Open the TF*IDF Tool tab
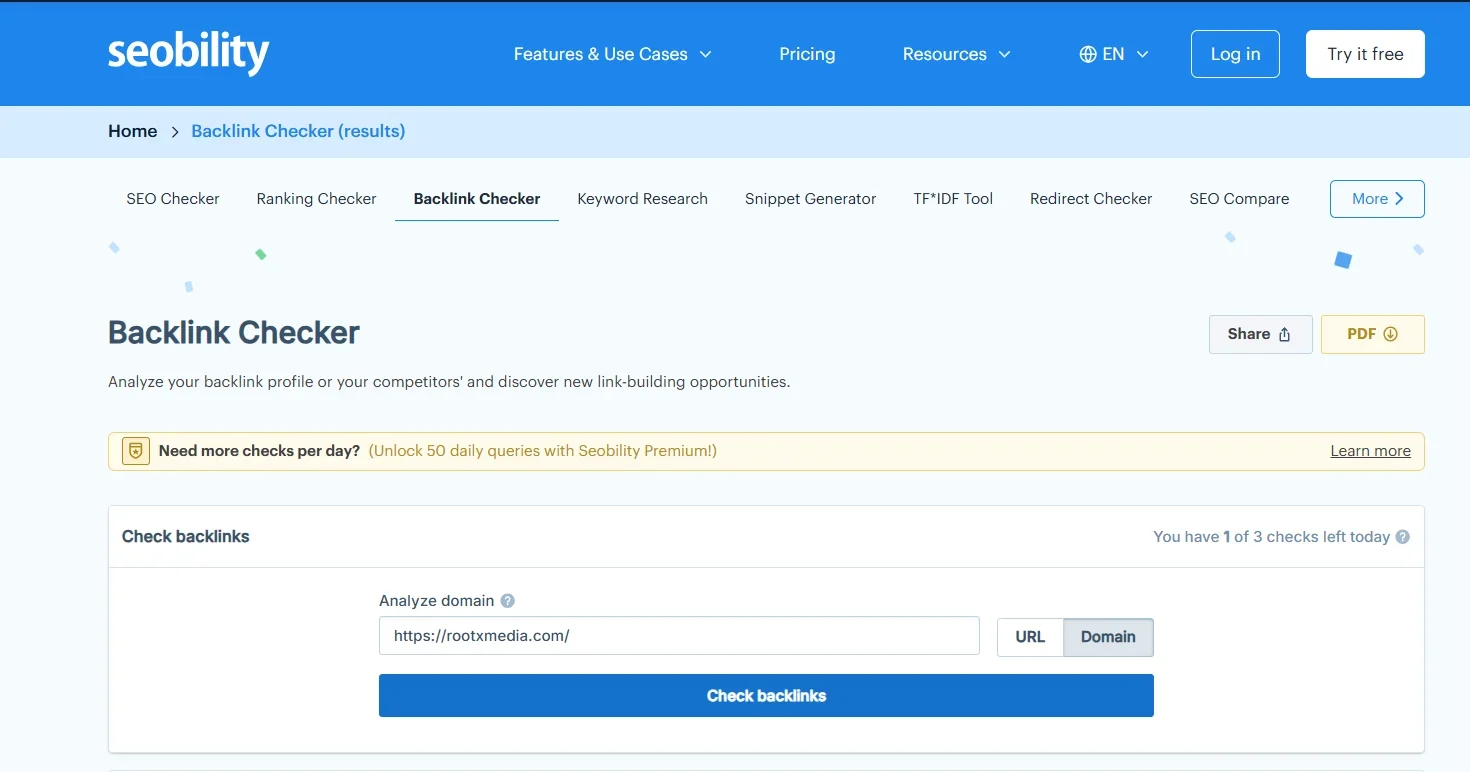Viewport: 1470px width, 772px height. tap(953, 199)
